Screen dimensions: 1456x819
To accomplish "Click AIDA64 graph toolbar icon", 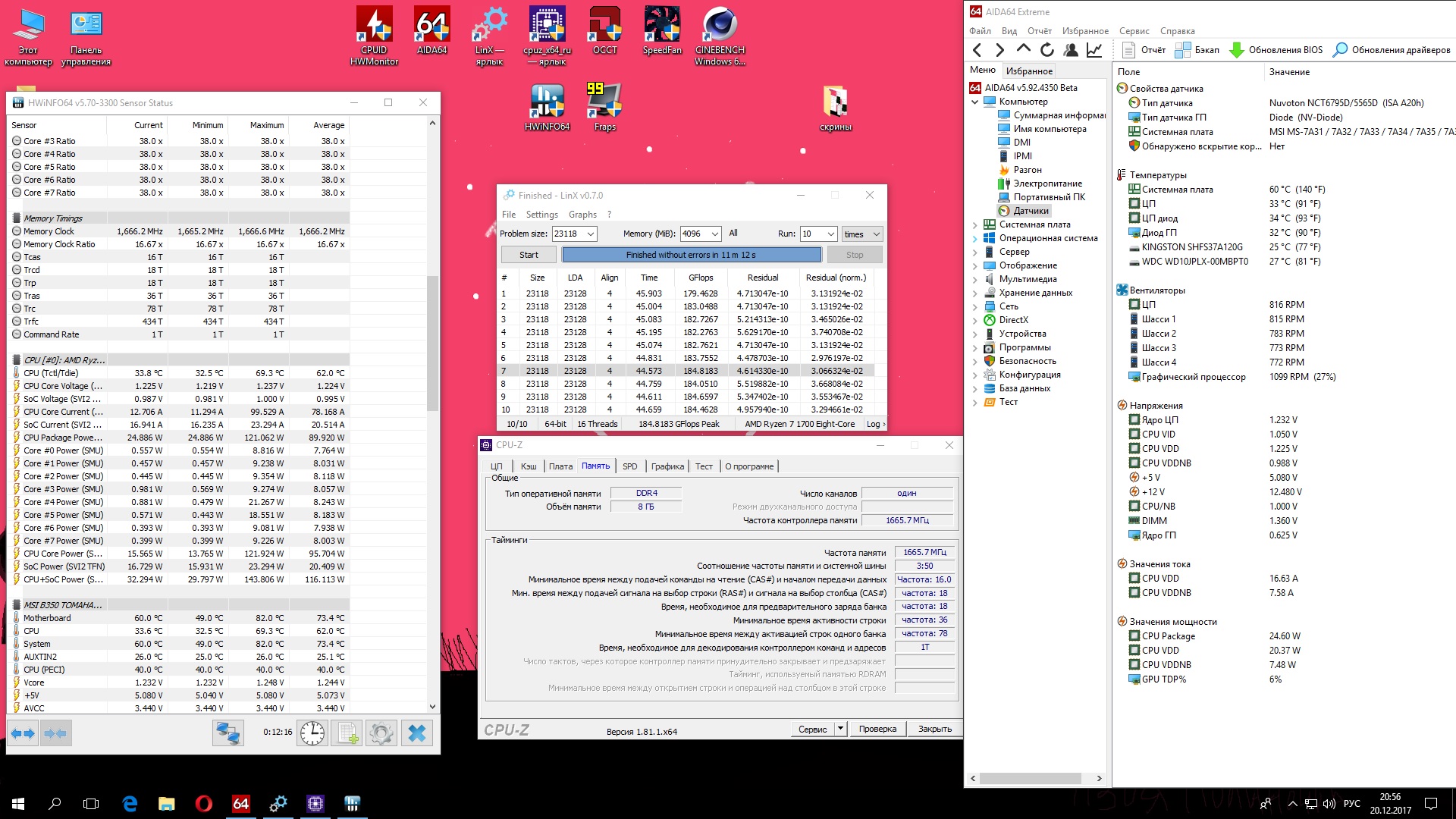I will pyautogui.click(x=1094, y=50).
